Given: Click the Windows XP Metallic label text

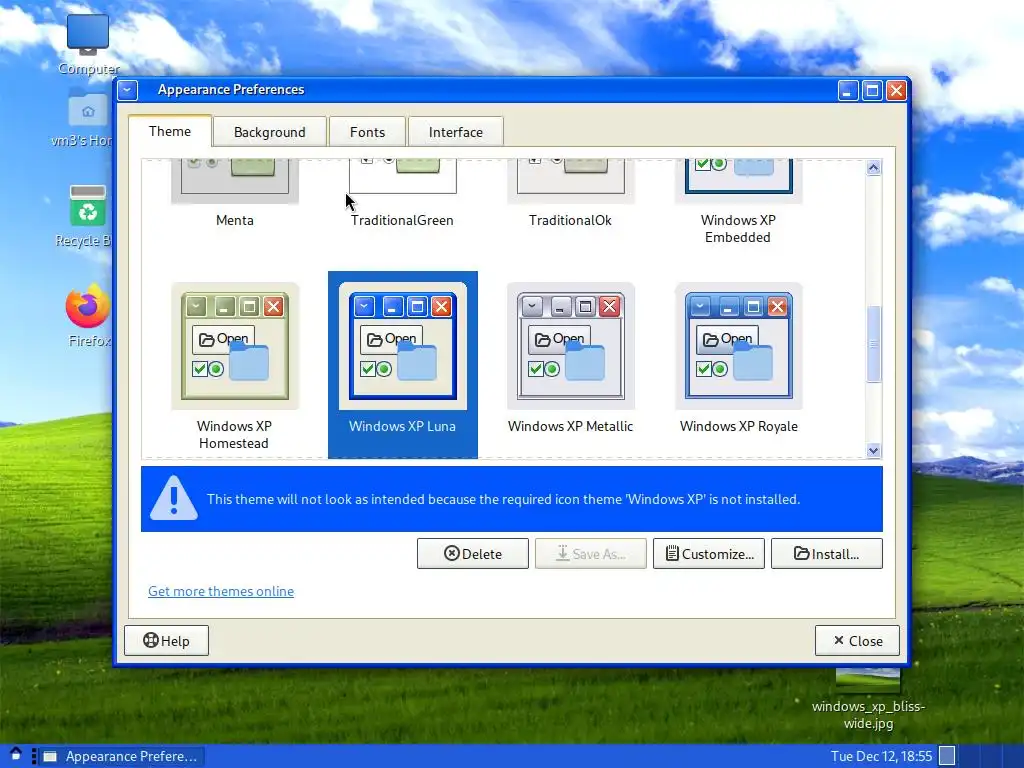Looking at the screenshot, I should pyautogui.click(x=570, y=426).
